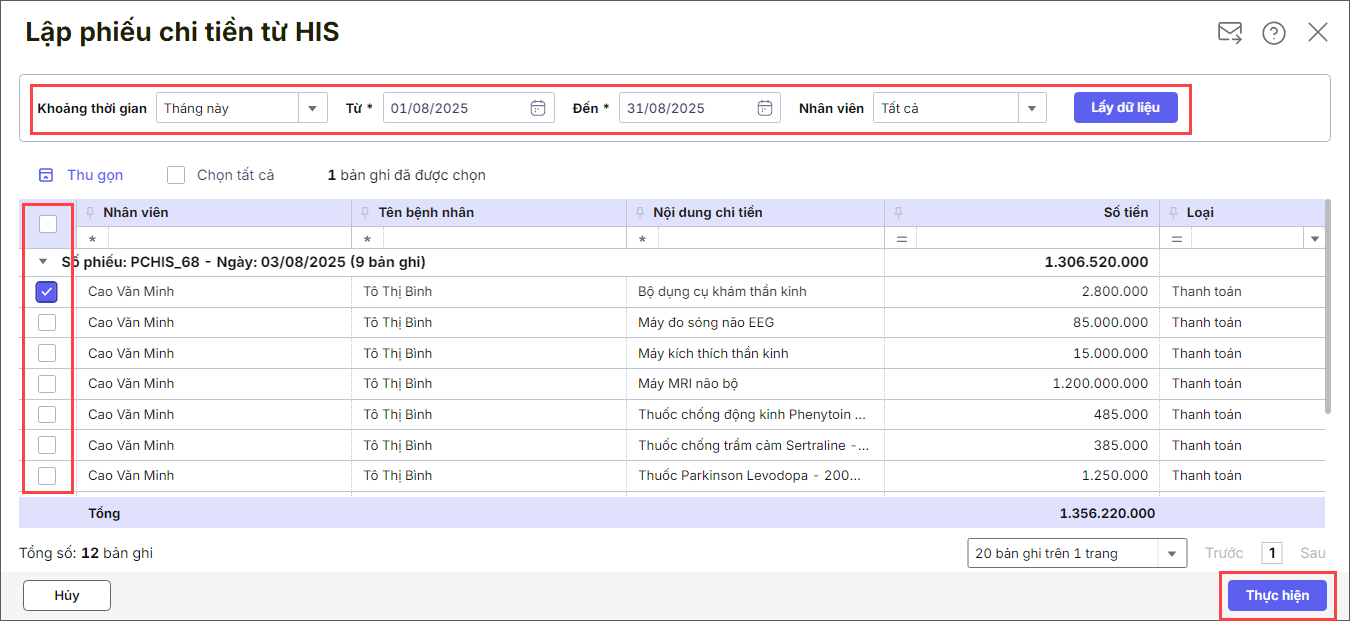Expand the Khoảng thời gian dropdown

point(312,108)
